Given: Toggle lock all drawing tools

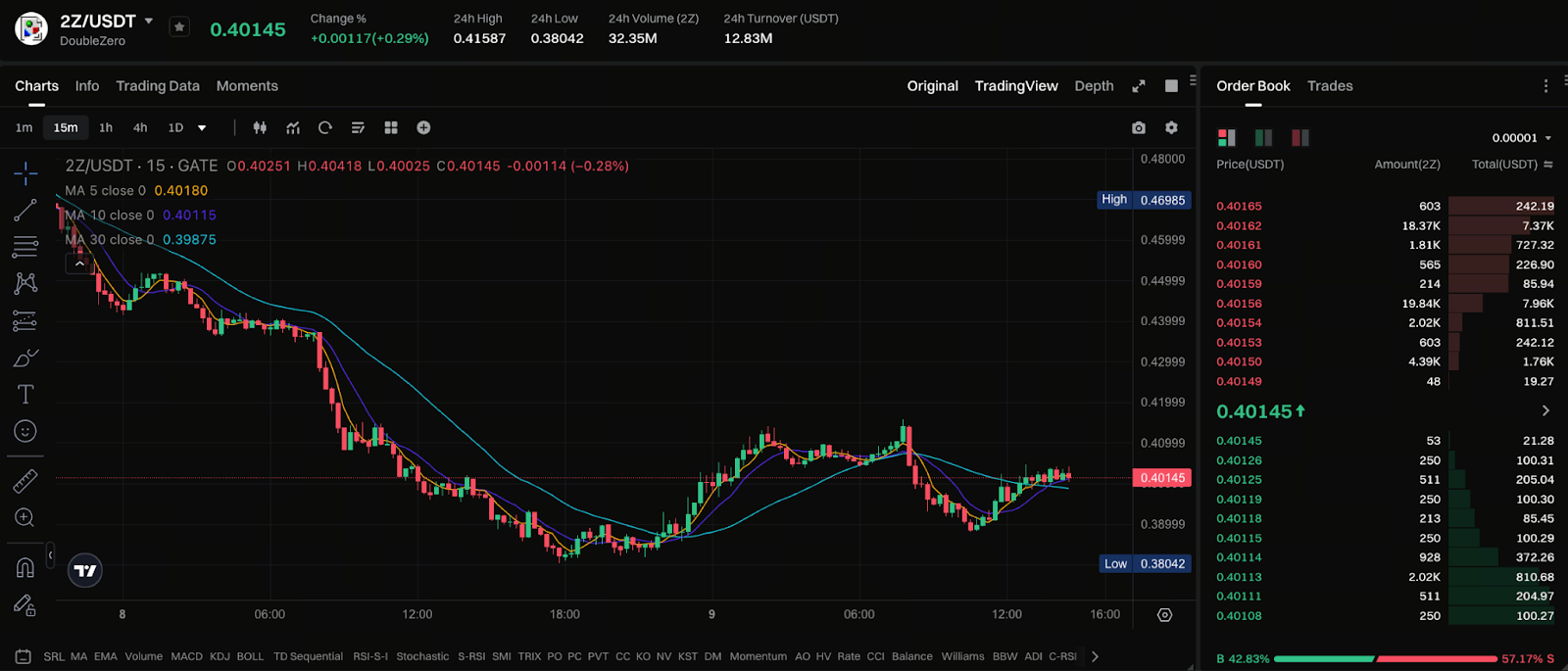Looking at the screenshot, I should click(x=25, y=605).
